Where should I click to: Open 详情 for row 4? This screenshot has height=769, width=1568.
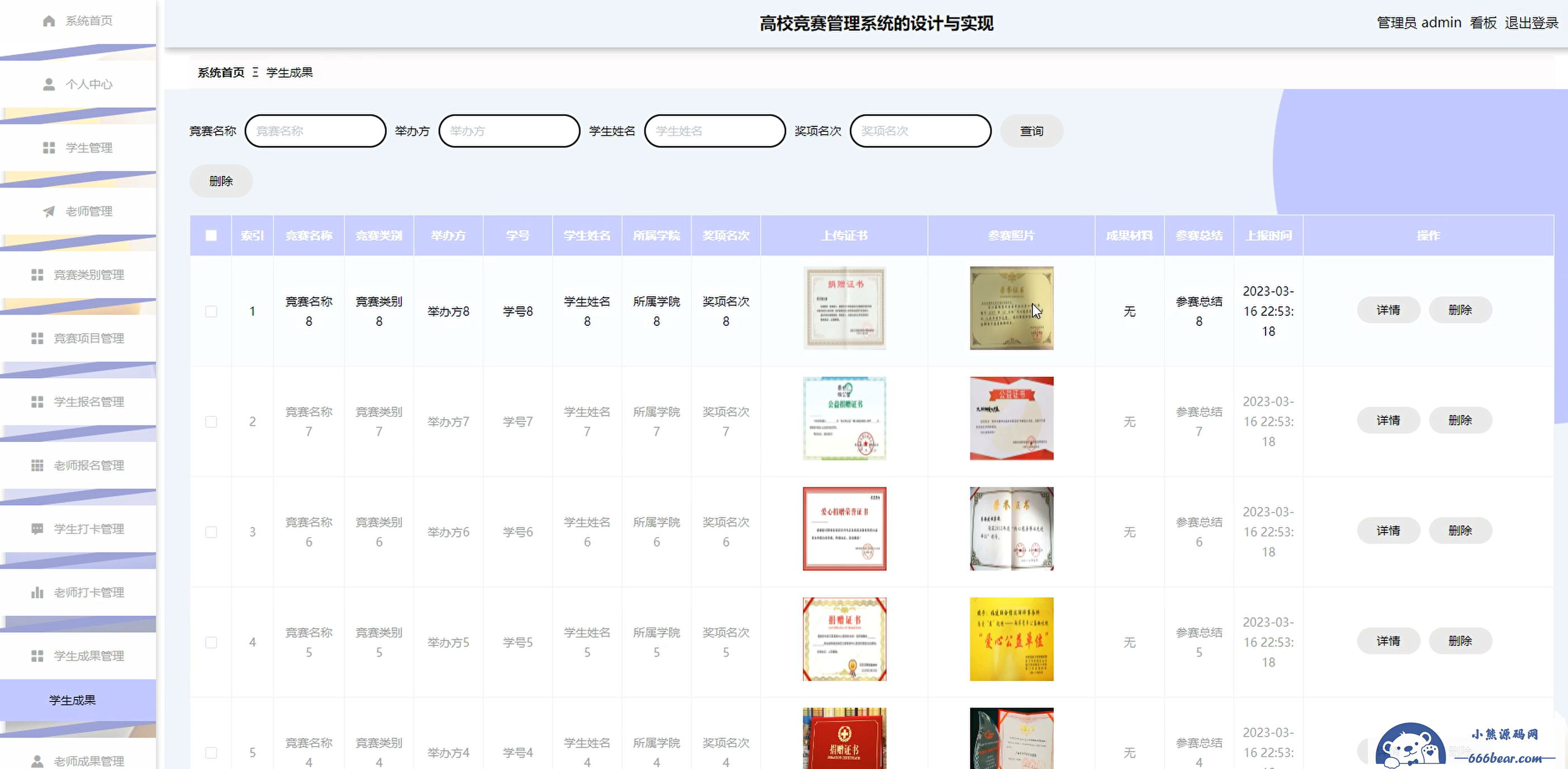[x=1389, y=641]
